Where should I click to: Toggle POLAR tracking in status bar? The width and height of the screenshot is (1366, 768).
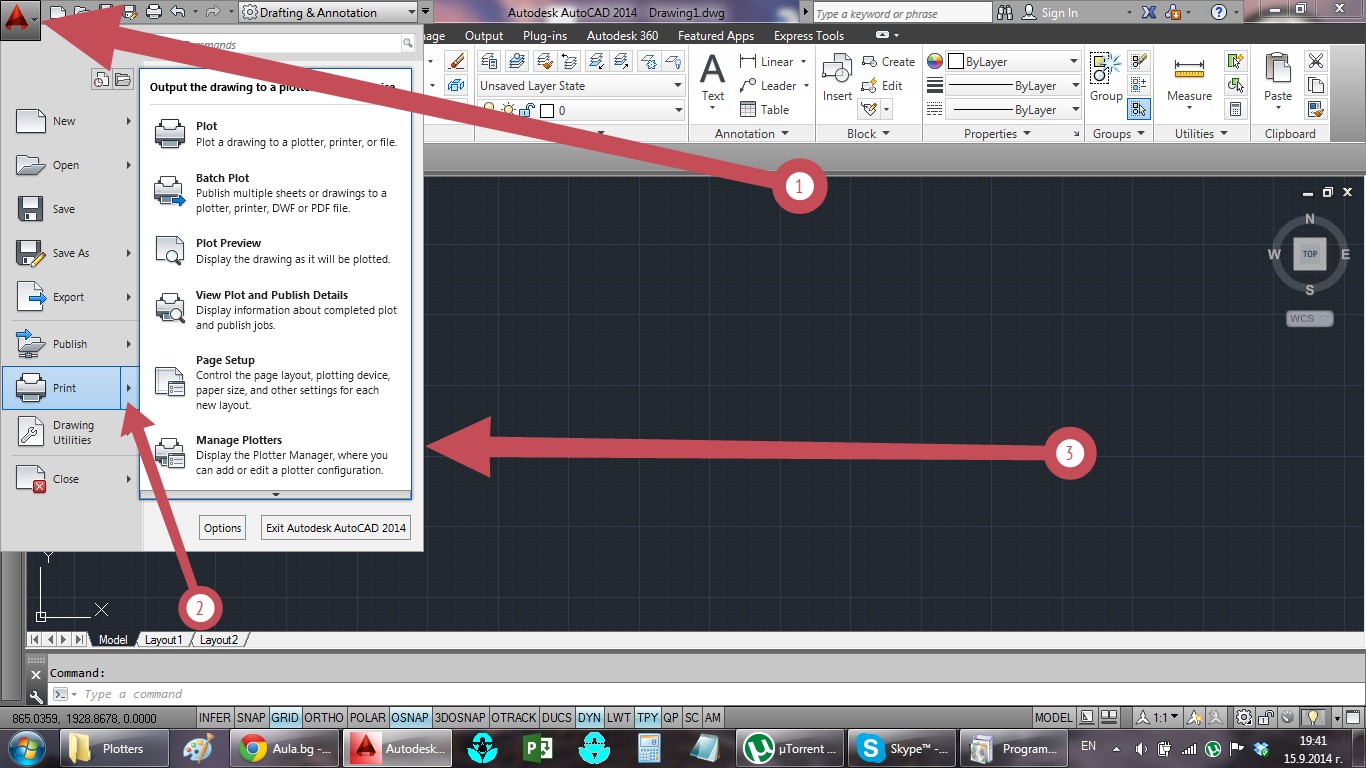(x=368, y=718)
